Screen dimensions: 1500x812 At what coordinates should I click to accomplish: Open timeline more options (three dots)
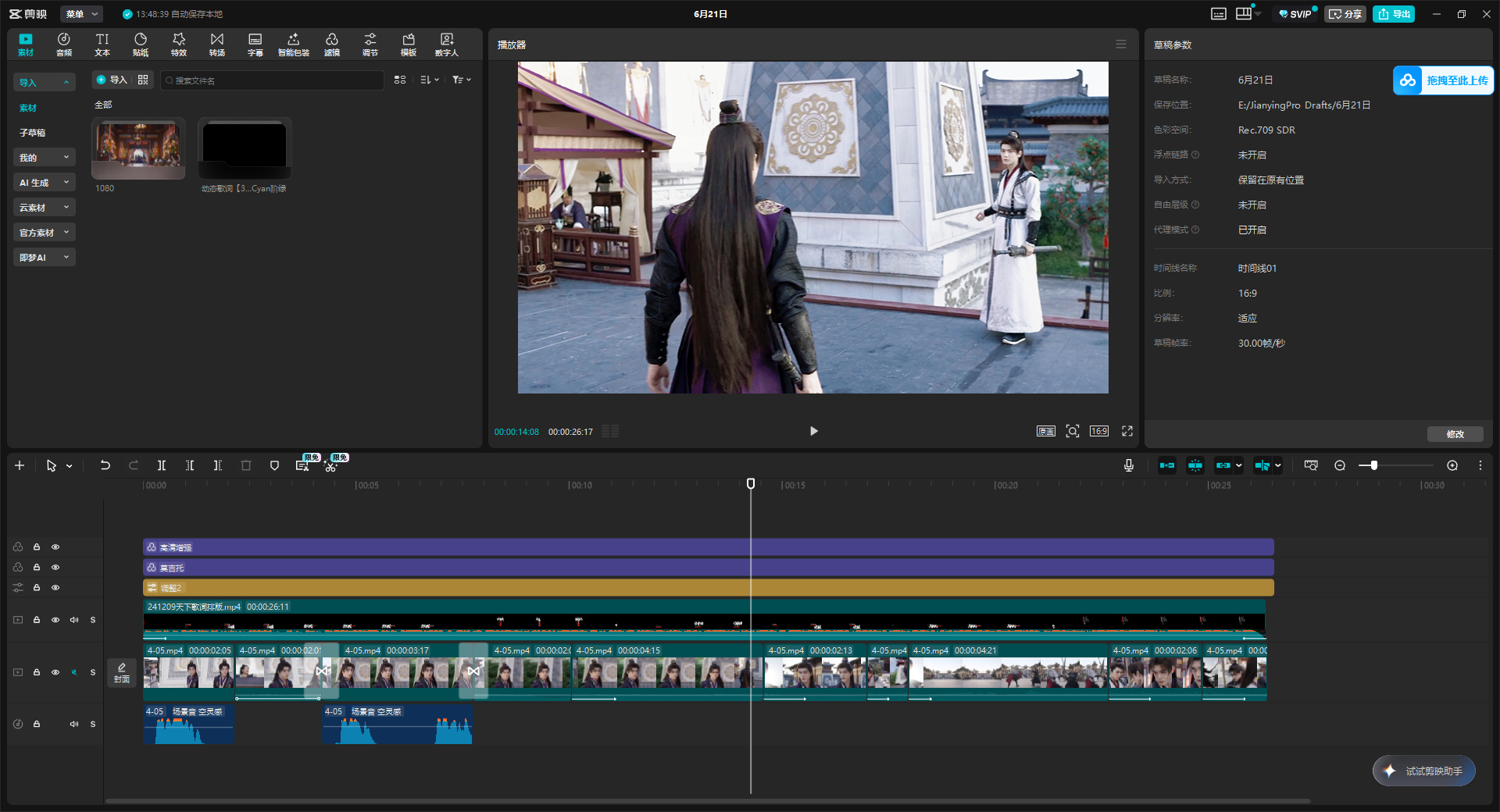1480,465
